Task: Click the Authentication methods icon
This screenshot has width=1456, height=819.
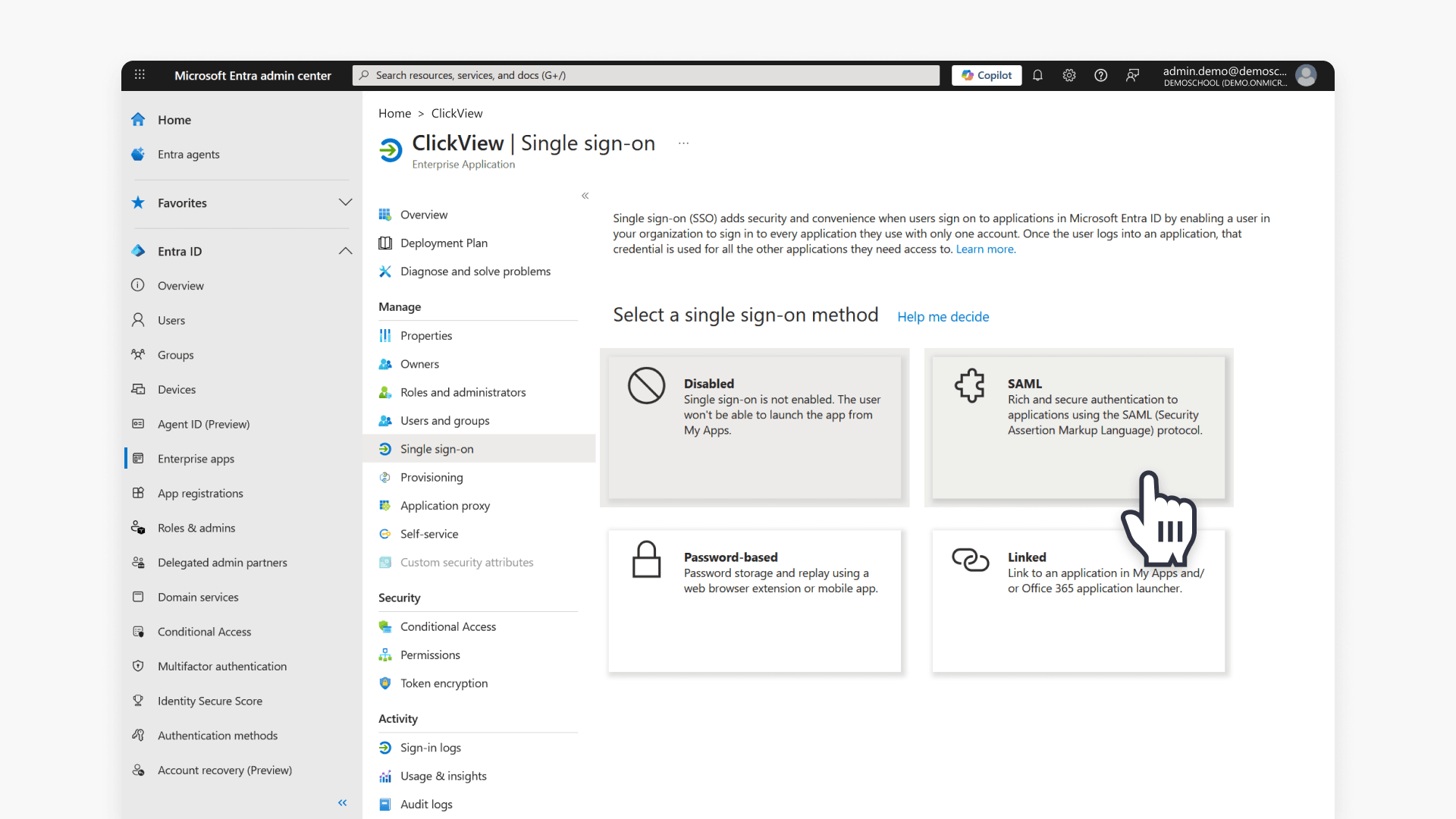Action: click(138, 736)
